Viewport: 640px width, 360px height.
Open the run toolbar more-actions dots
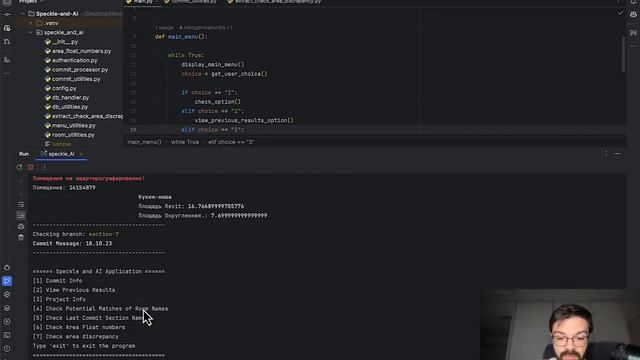click(x=44, y=167)
